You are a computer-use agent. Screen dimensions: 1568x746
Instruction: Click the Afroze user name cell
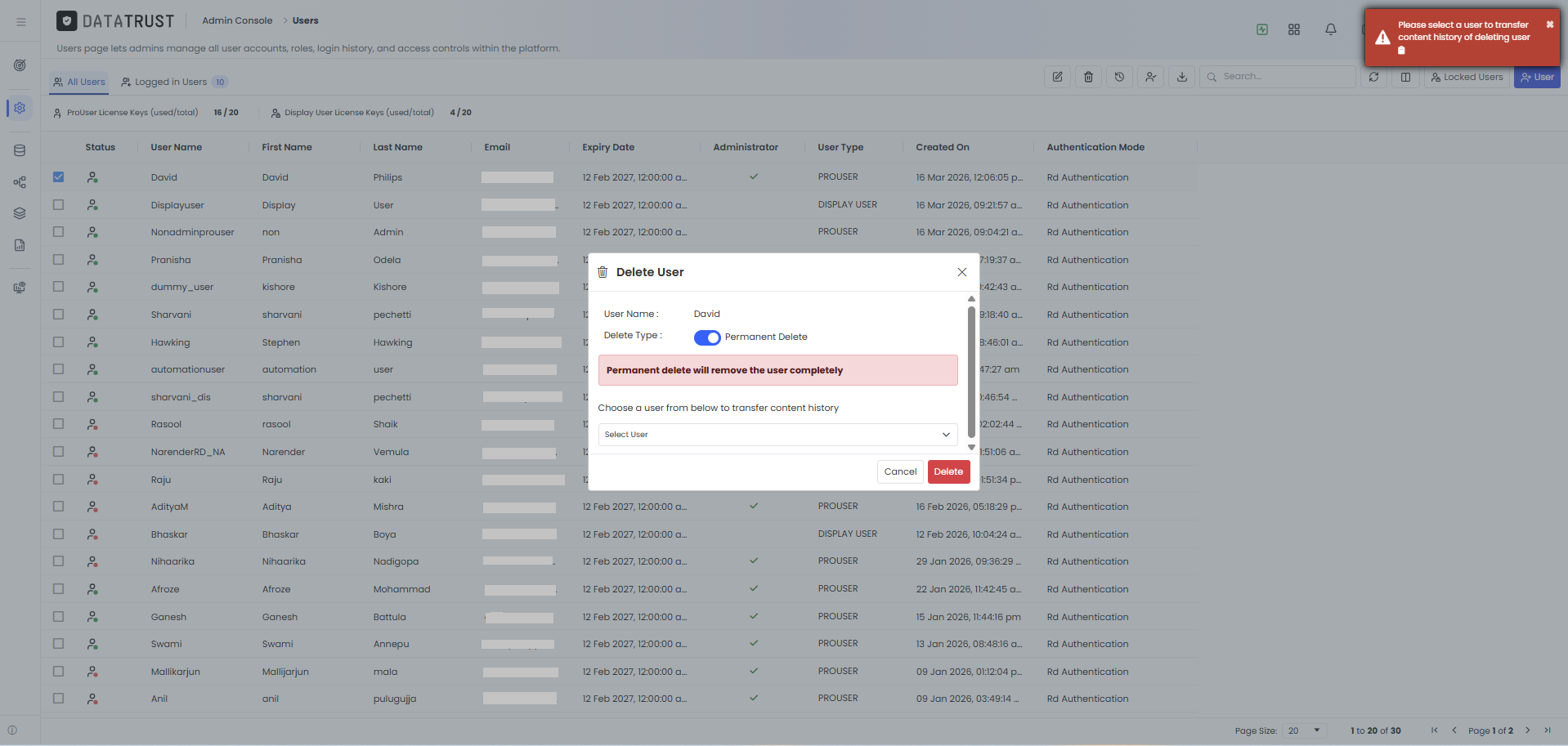pyautogui.click(x=165, y=589)
